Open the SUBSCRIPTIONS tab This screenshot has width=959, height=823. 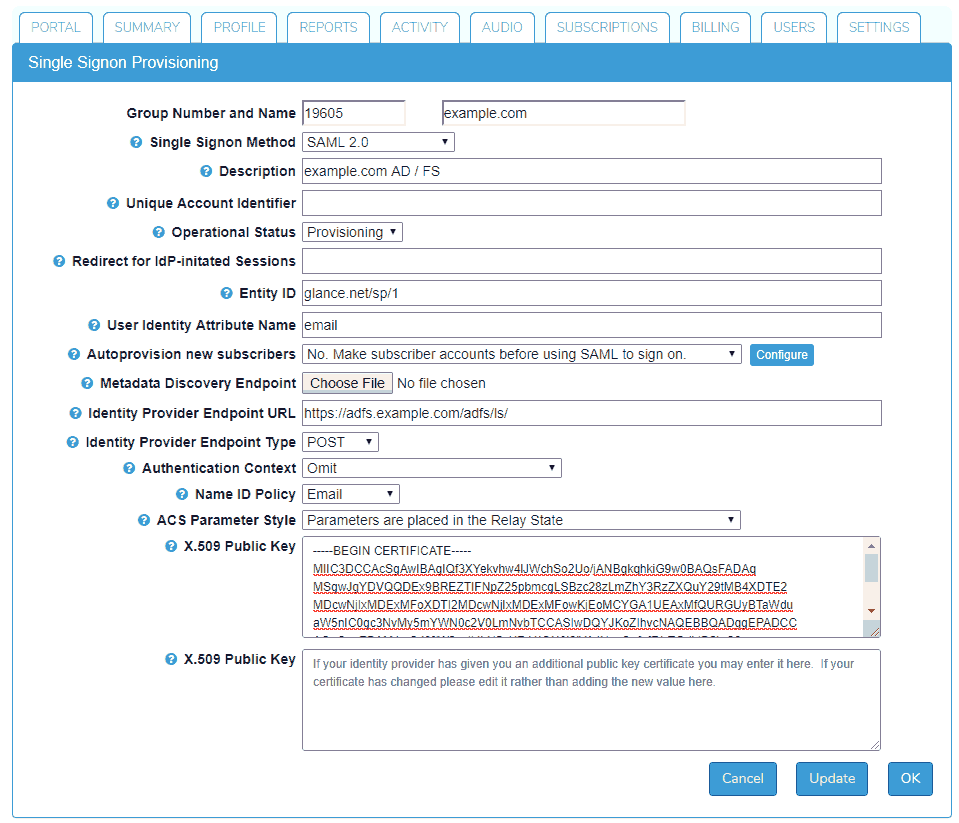pos(607,27)
